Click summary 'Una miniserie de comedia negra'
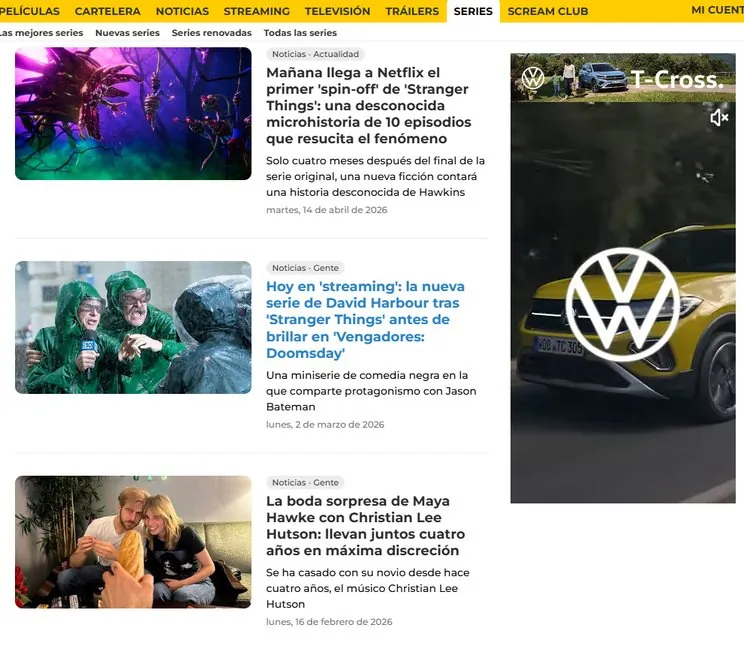This screenshot has width=744, height=649. point(371,391)
